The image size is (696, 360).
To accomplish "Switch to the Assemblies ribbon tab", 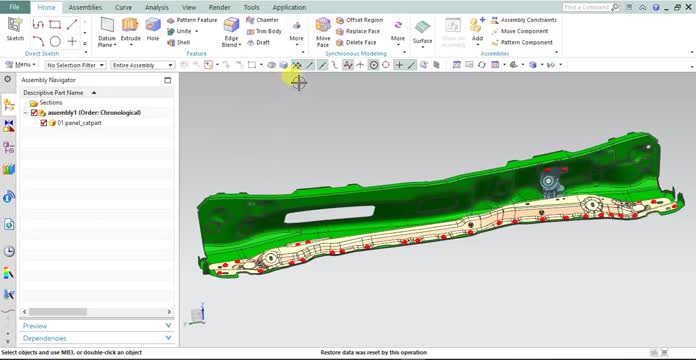I will pyautogui.click(x=85, y=8).
